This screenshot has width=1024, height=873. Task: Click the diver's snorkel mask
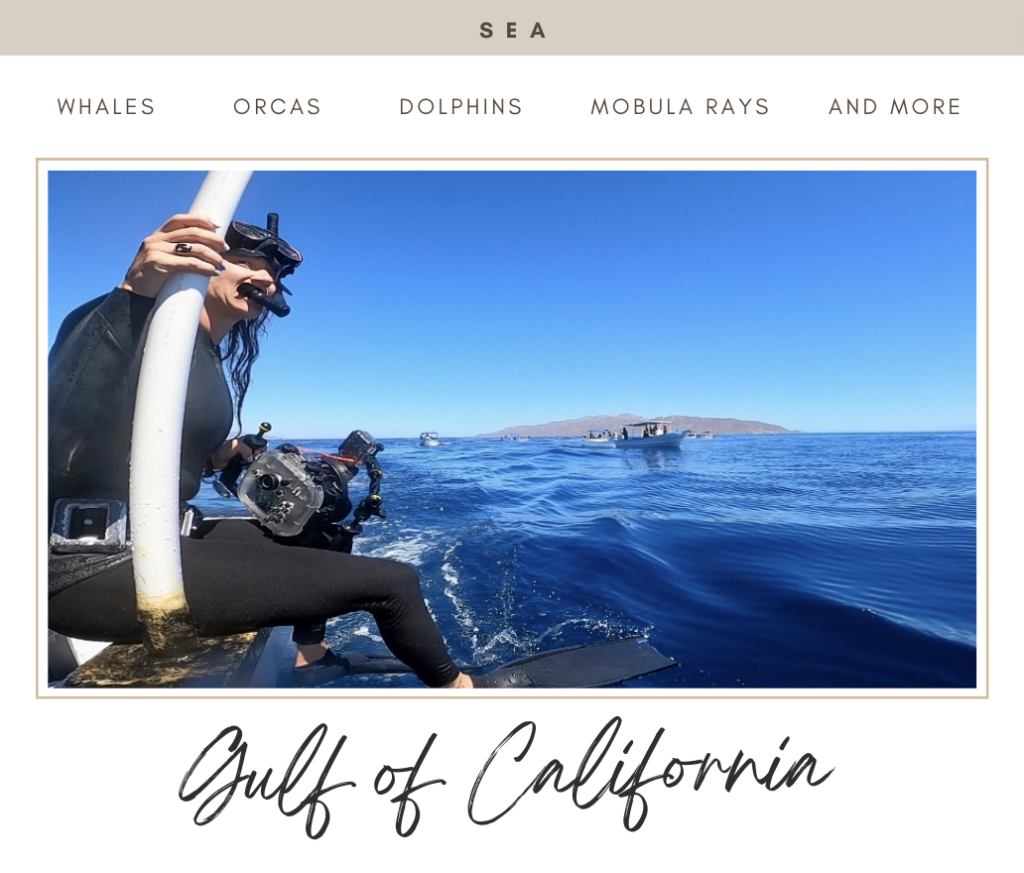[266, 246]
